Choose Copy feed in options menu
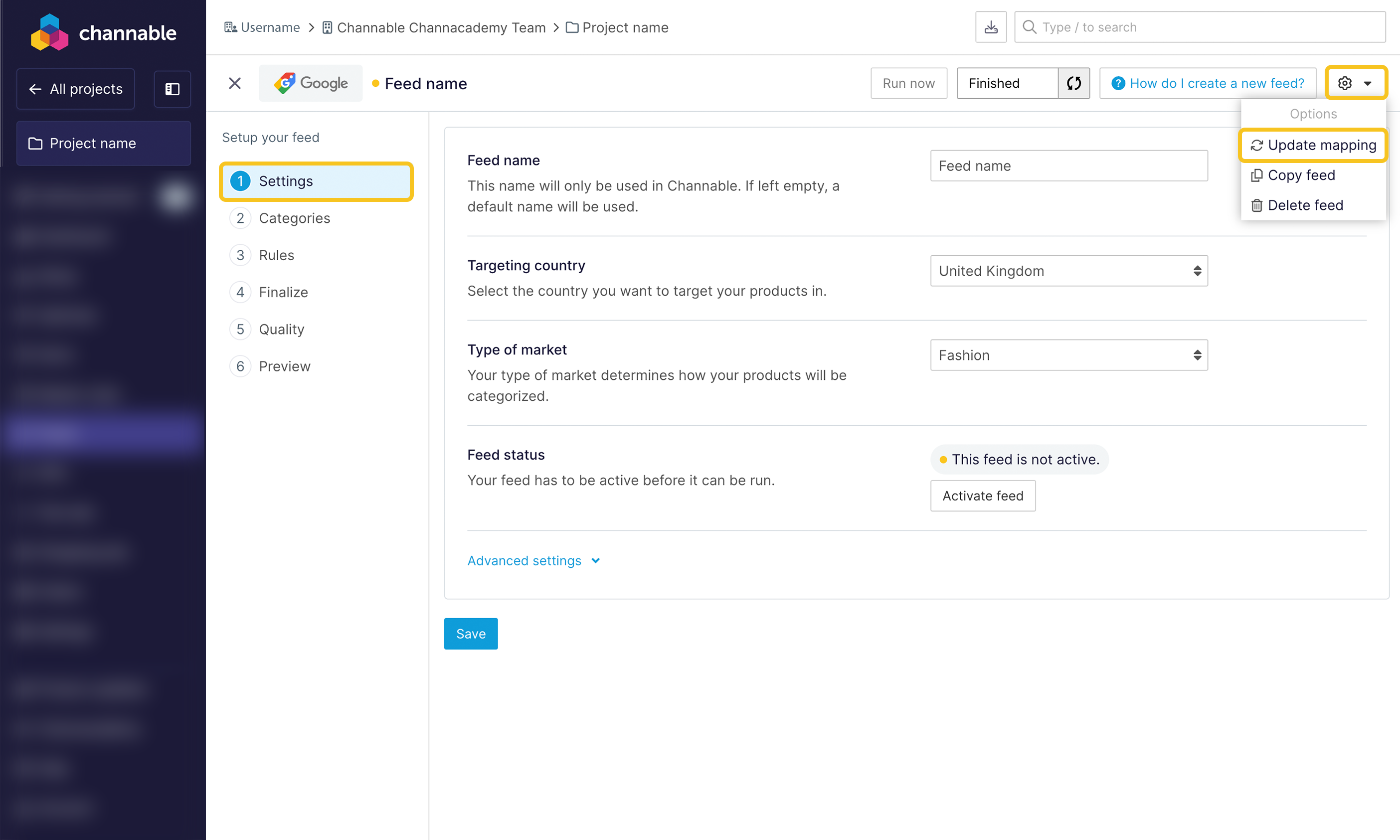Screen dimensions: 1400x840 (1300, 175)
